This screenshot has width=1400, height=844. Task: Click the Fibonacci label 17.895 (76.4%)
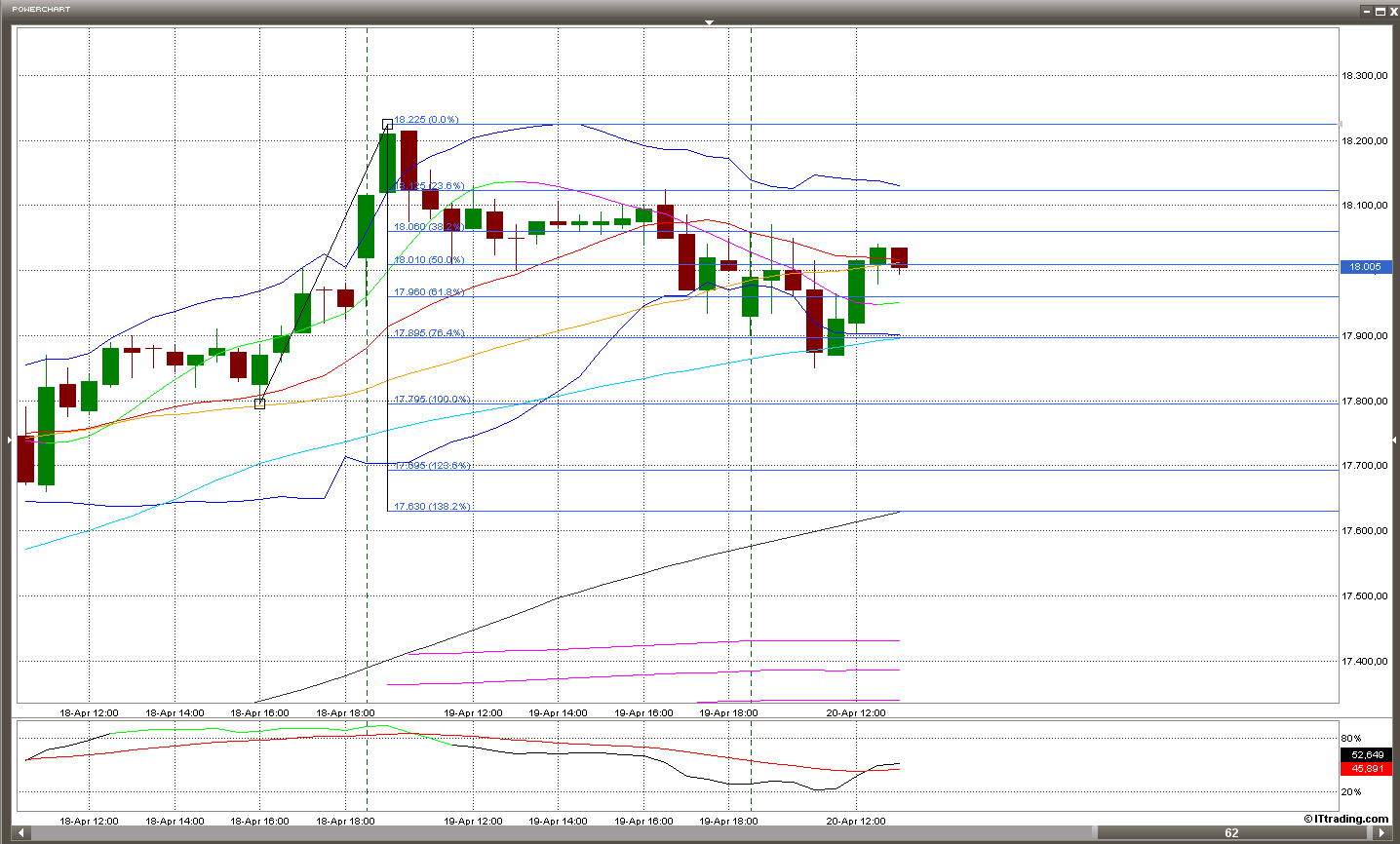coord(429,333)
